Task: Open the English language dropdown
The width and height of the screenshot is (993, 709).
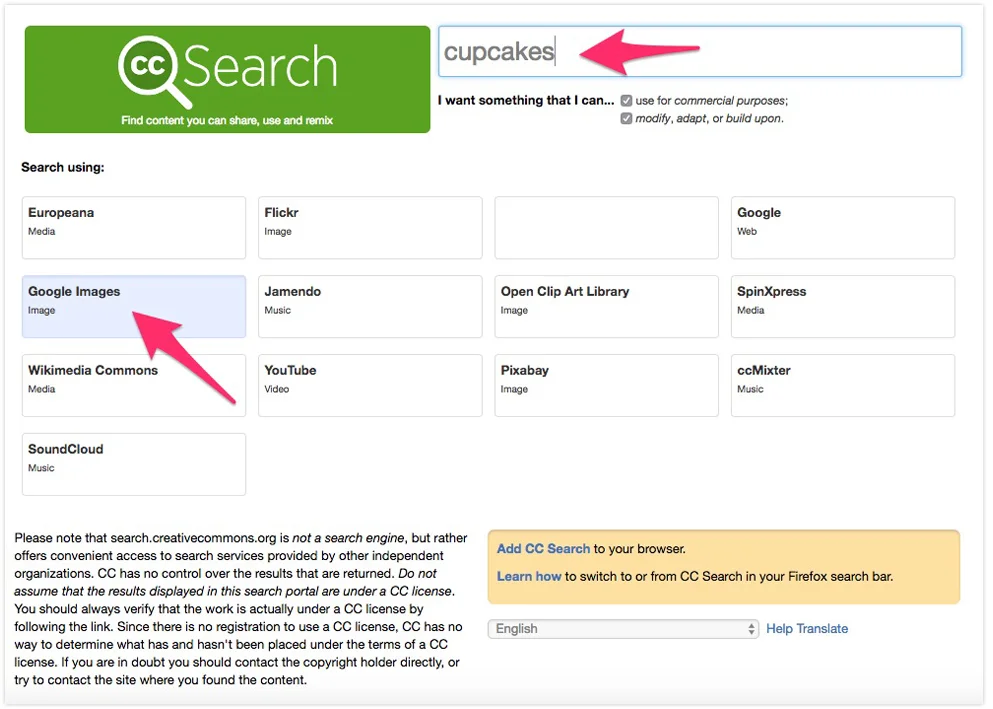Action: click(x=623, y=629)
